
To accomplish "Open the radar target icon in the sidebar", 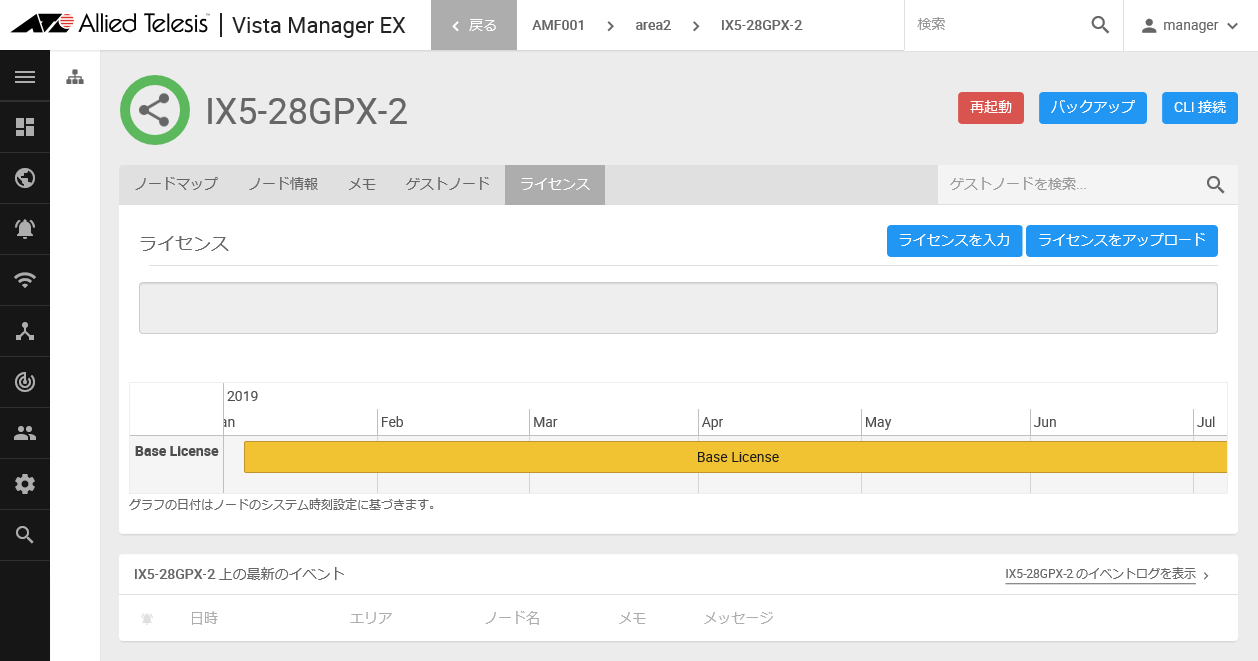I will (25, 382).
